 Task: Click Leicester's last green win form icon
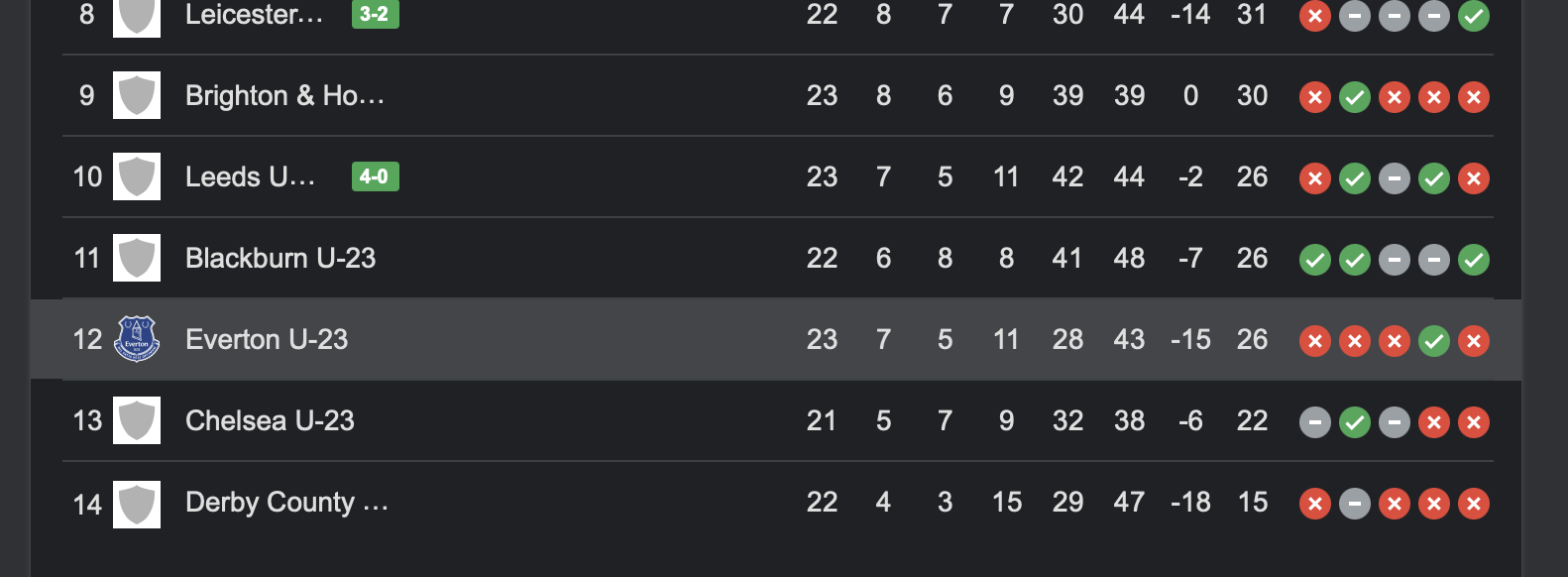[1474, 16]
